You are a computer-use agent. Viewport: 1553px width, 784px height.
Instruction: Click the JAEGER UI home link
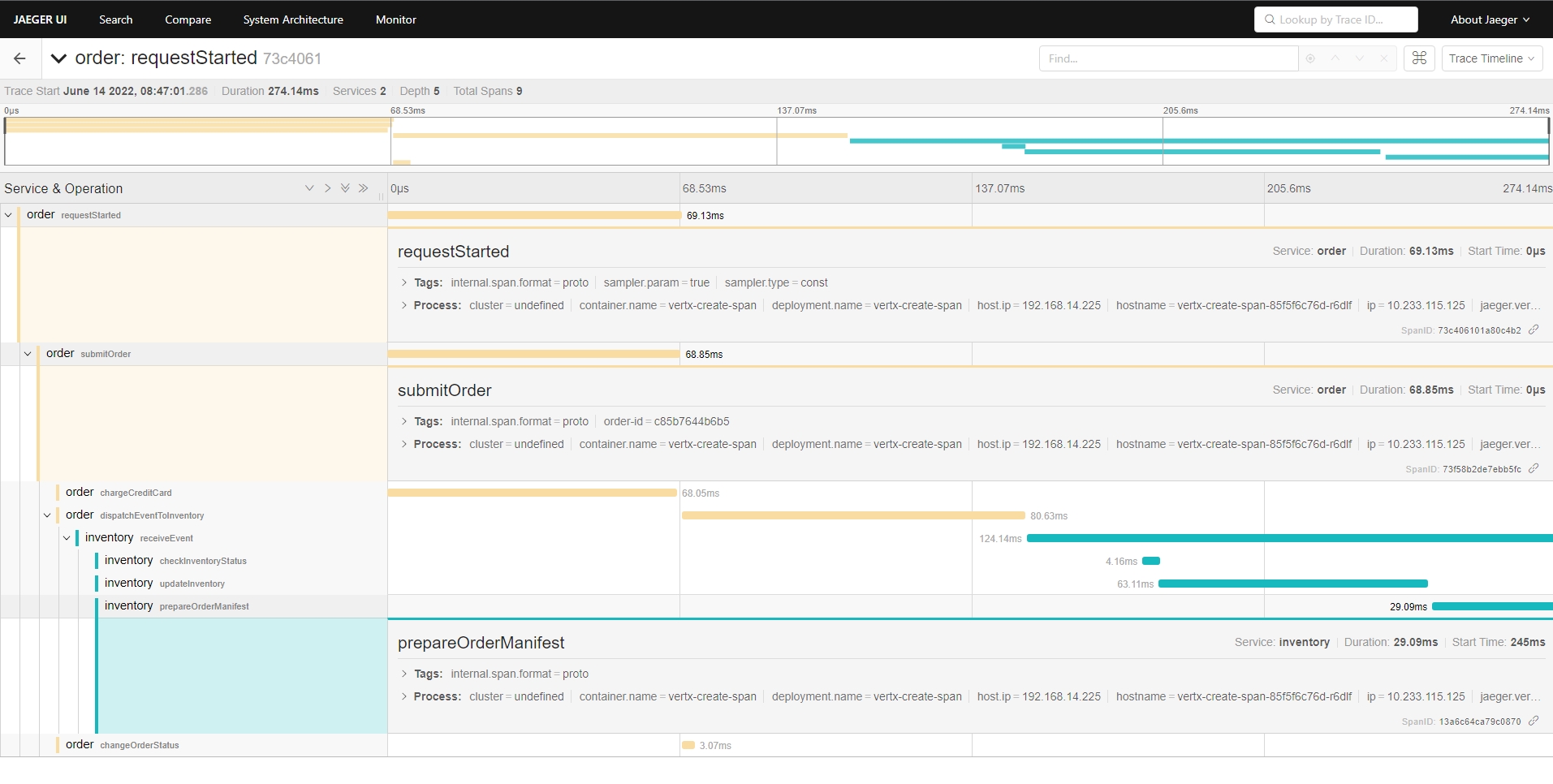tap(40, 19)
